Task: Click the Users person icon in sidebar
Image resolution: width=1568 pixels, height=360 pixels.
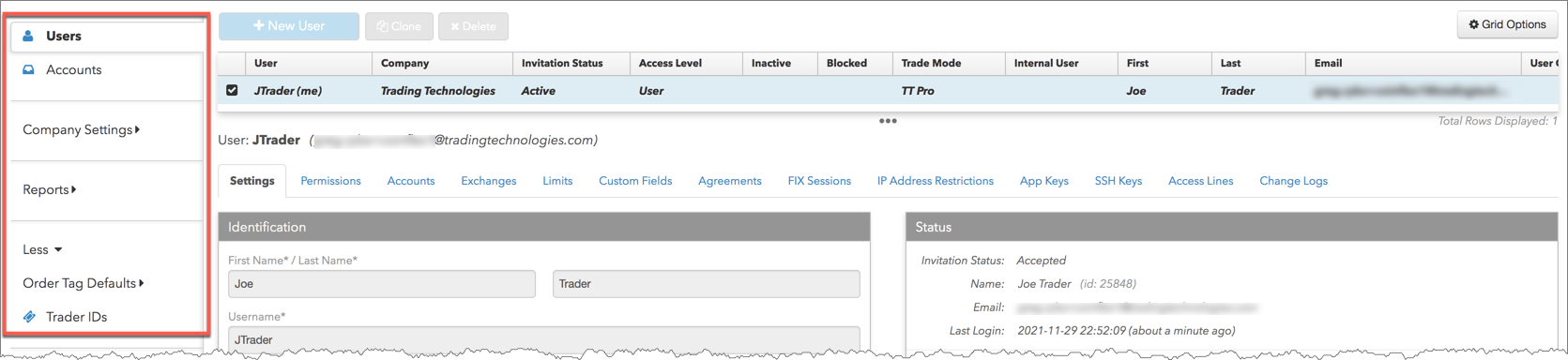Action: coord(28,36)
